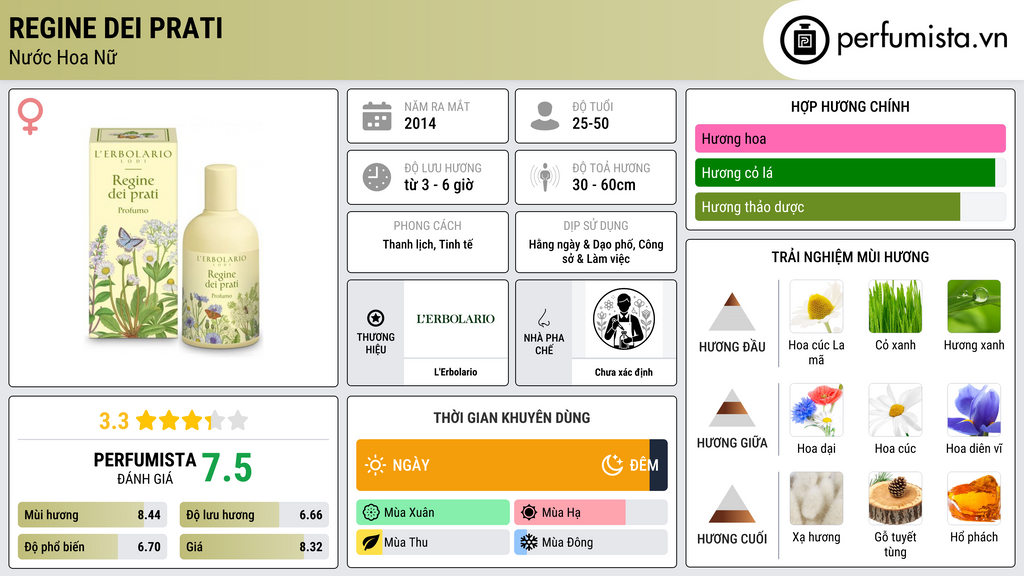
Task: Select the Hoa cúc daisy note image
Action: point(895,410)
